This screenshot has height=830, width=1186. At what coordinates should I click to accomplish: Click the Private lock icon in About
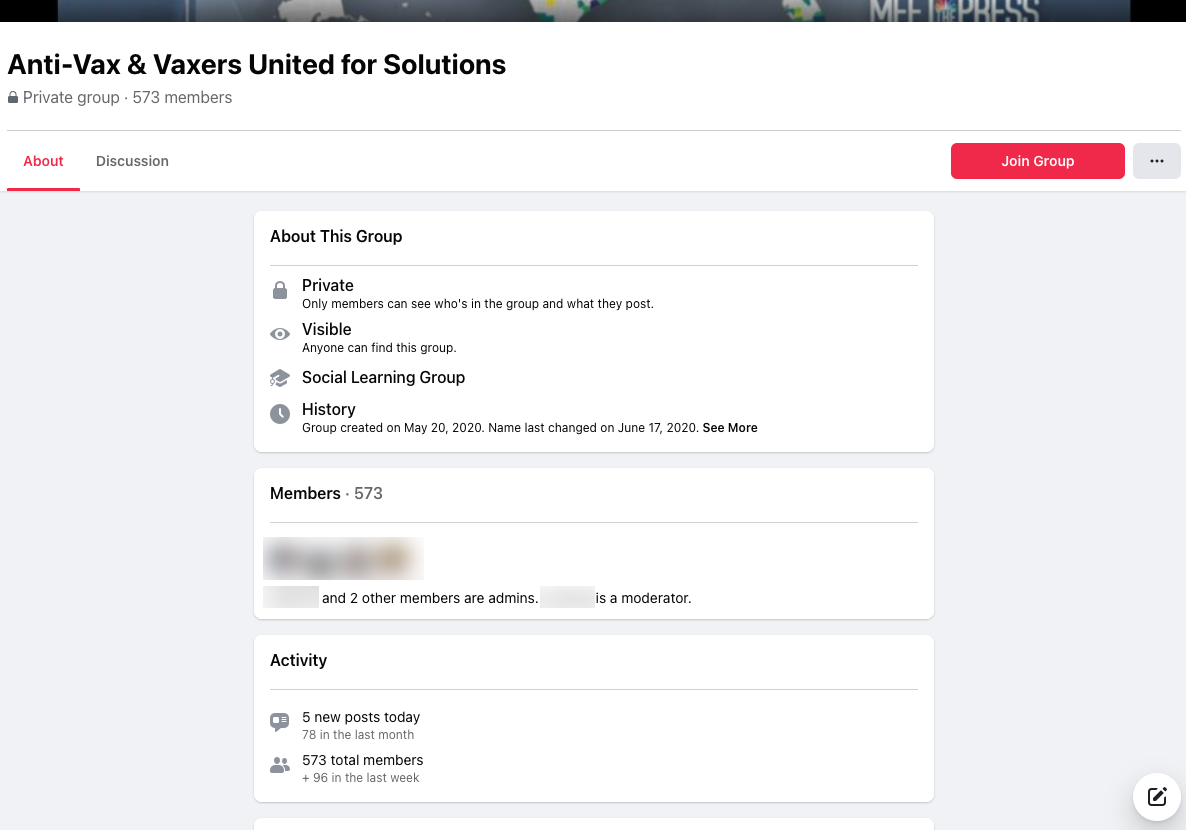click(280, 291)
